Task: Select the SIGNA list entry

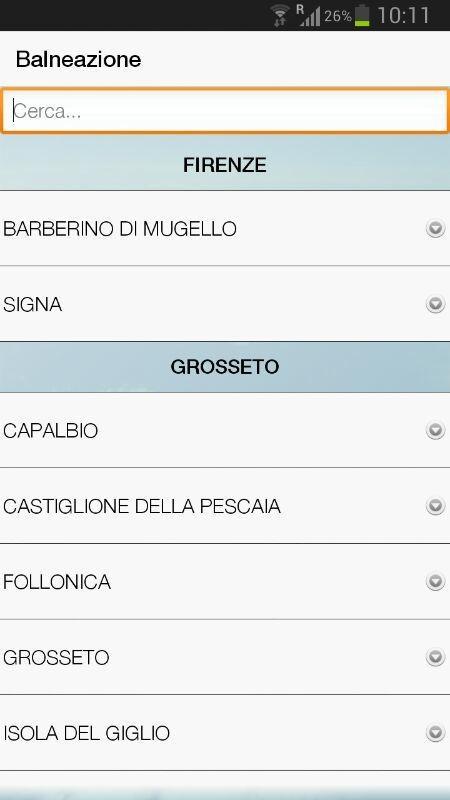Action: [225, 304]
